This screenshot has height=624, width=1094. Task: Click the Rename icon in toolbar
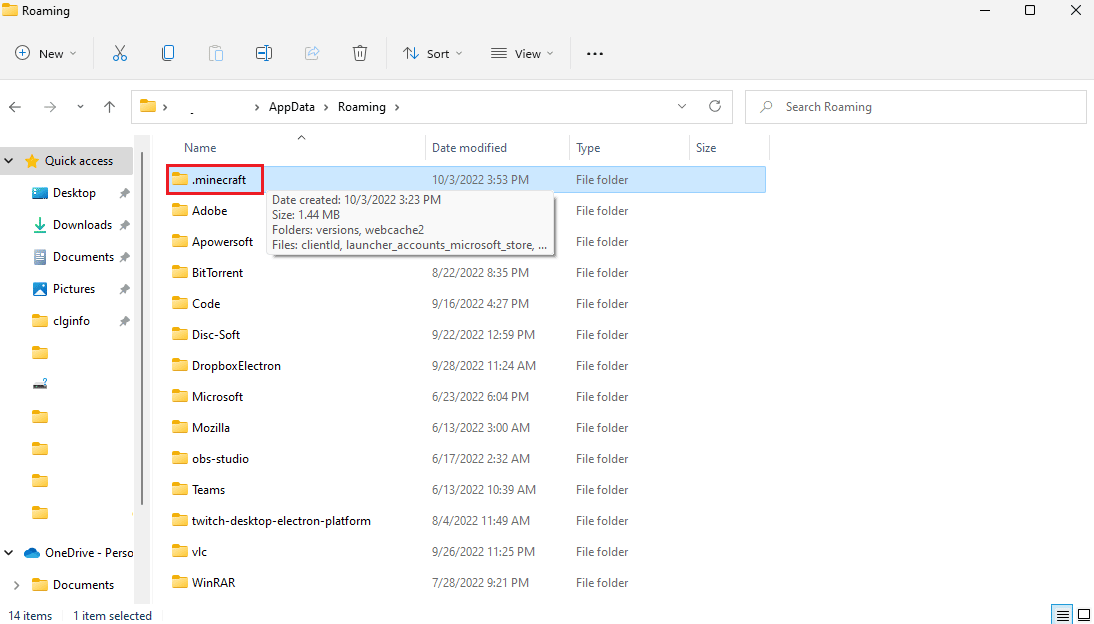point(264,53)
